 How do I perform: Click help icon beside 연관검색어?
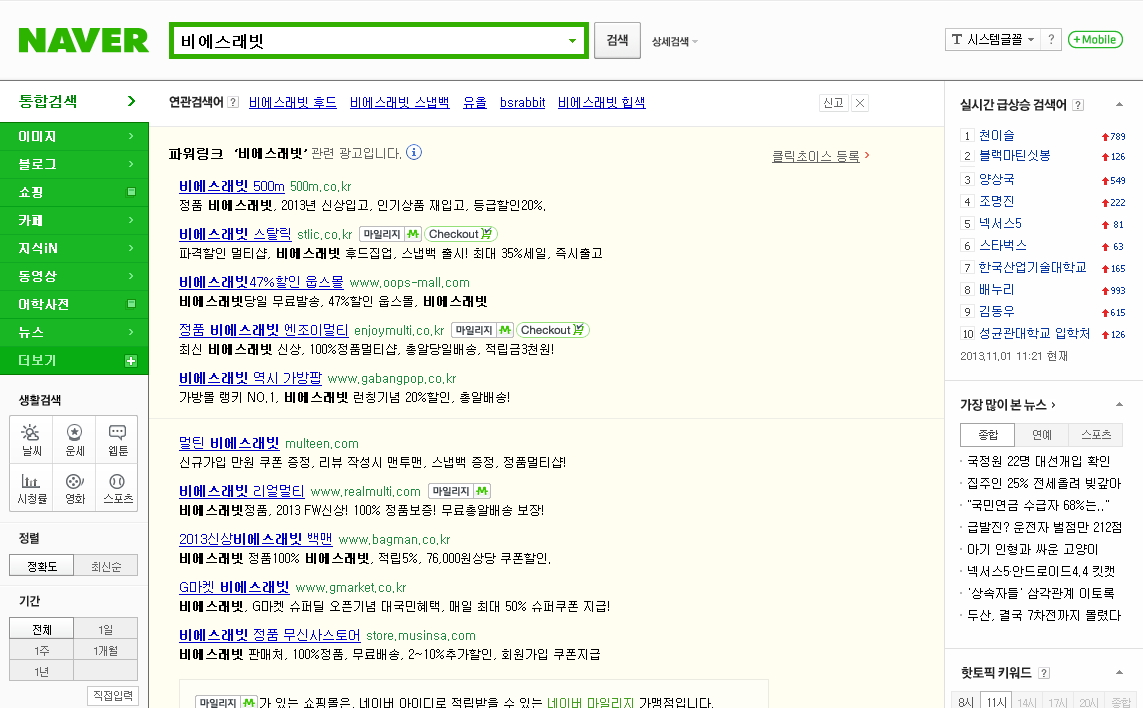(x=233, y=102)
